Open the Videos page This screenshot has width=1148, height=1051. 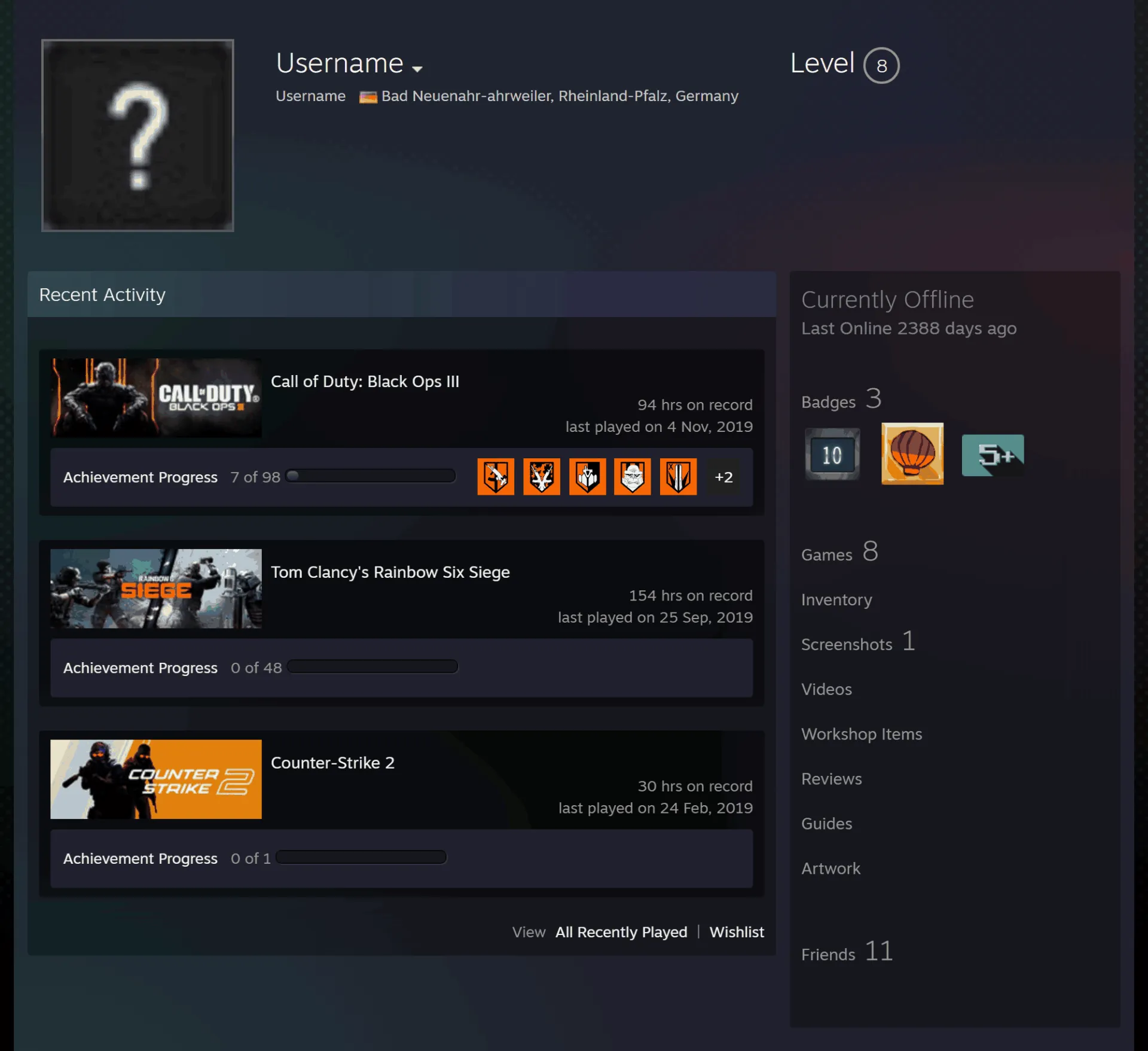(826, 689)
